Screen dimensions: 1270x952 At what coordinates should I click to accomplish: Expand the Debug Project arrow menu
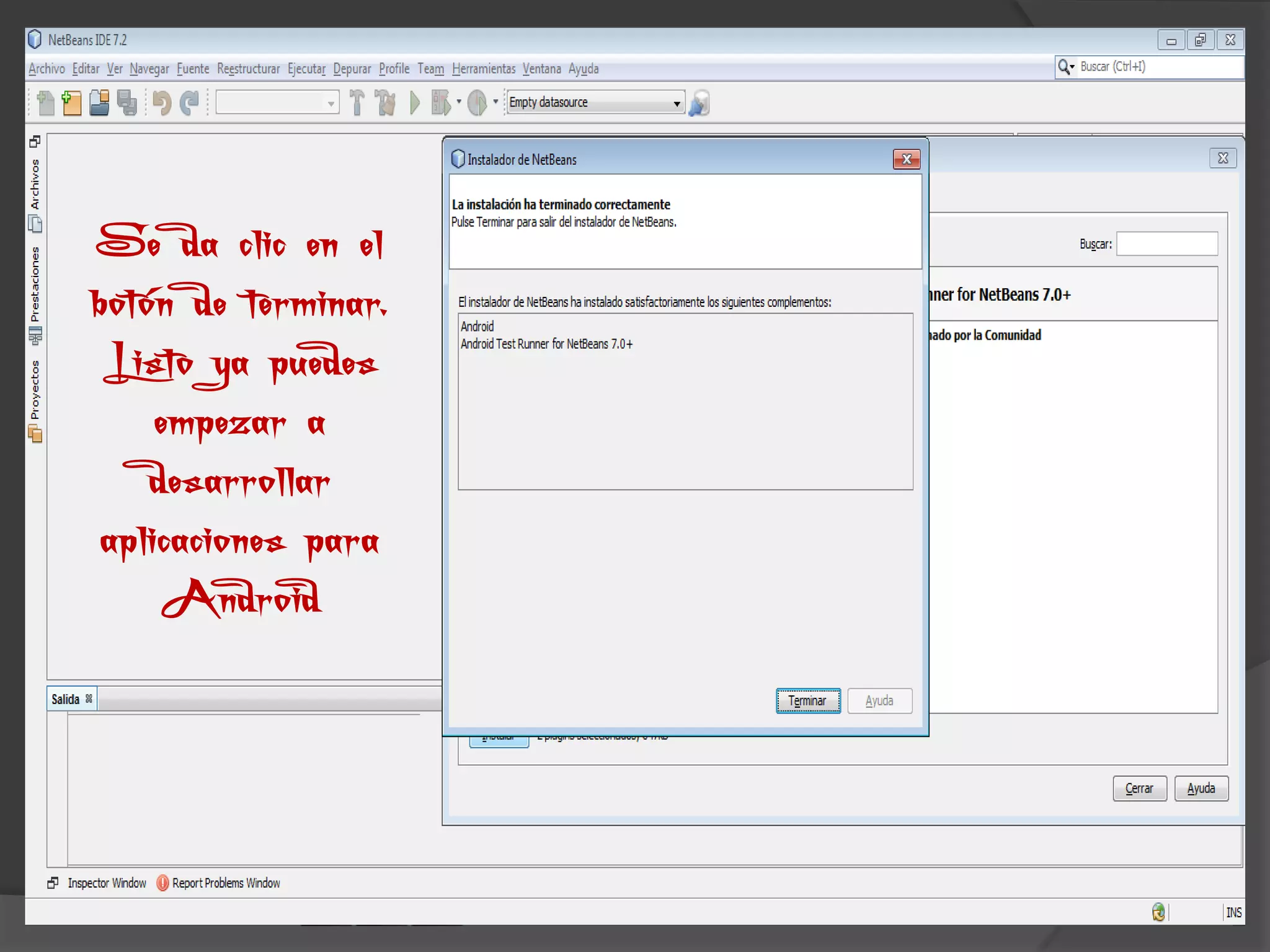[459, 102]
